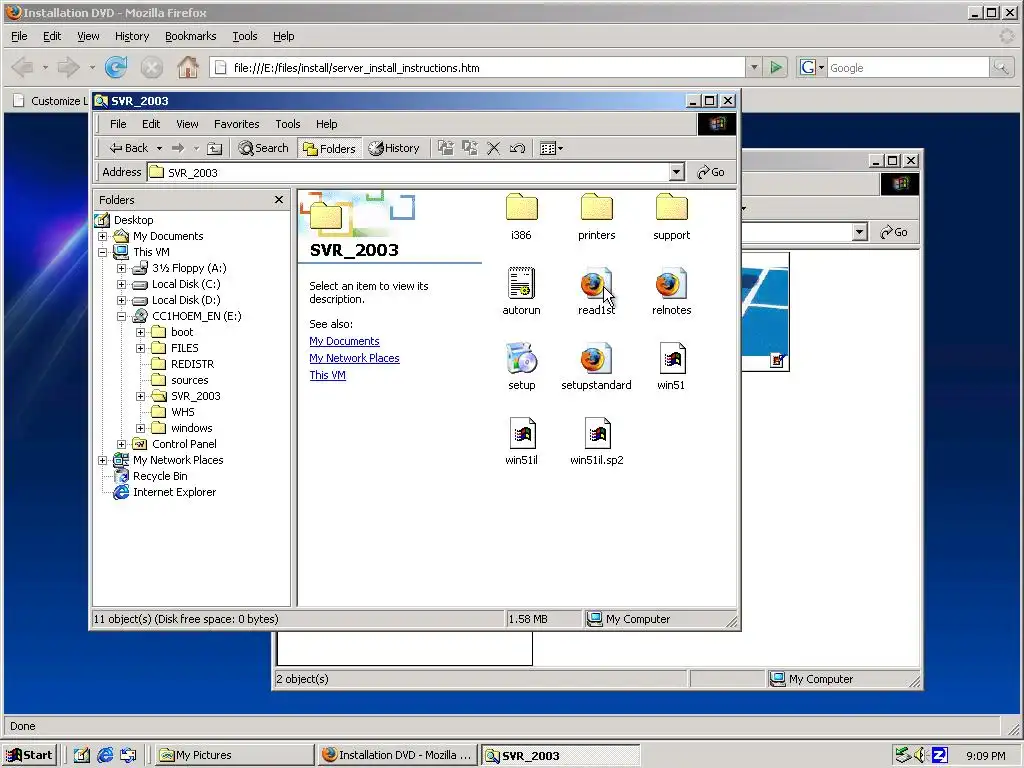Click the Delete toolbar icon
Viewport: 1024px width, 768px height.
[x=494, y=148]
